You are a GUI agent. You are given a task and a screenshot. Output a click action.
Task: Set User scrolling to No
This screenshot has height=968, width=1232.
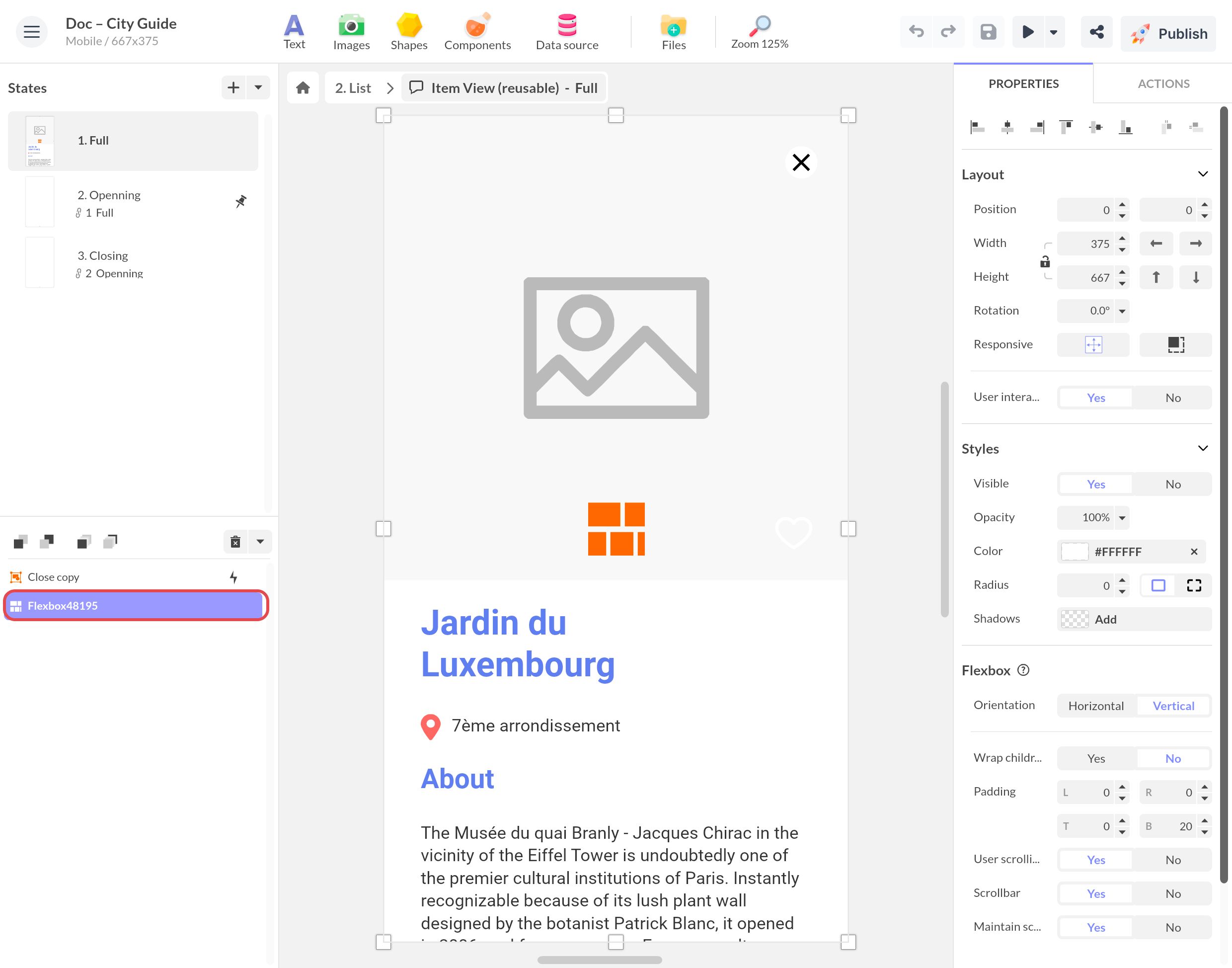[x=1172, y=860]
